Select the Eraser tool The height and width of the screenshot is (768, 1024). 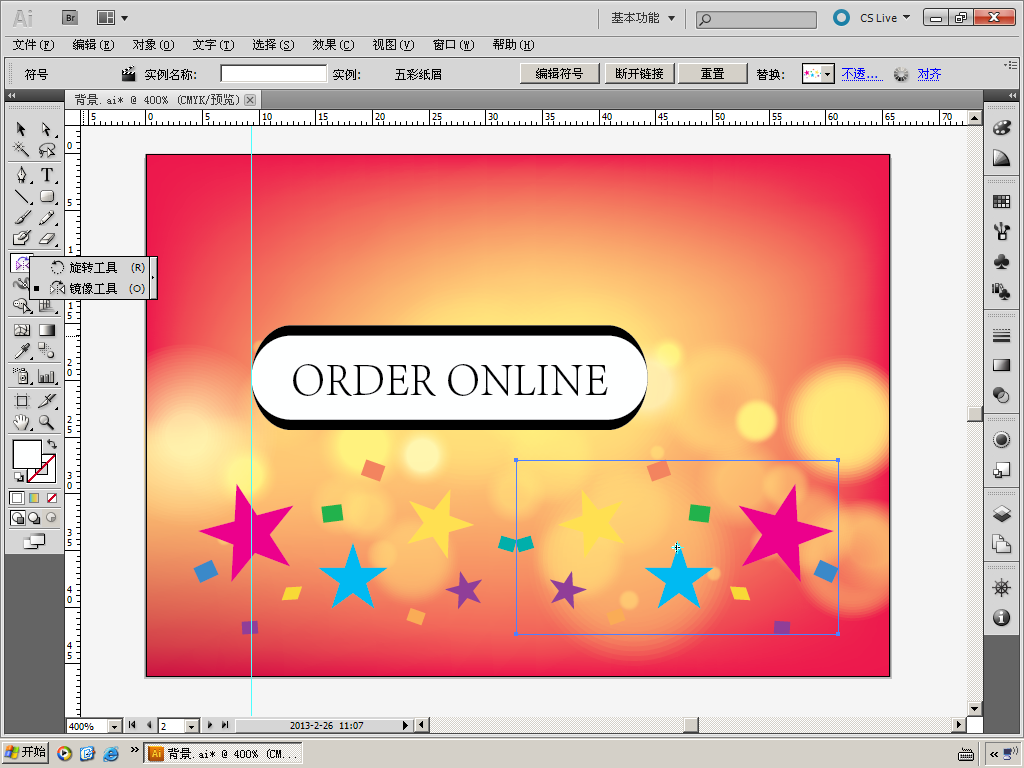pos(46,238)
